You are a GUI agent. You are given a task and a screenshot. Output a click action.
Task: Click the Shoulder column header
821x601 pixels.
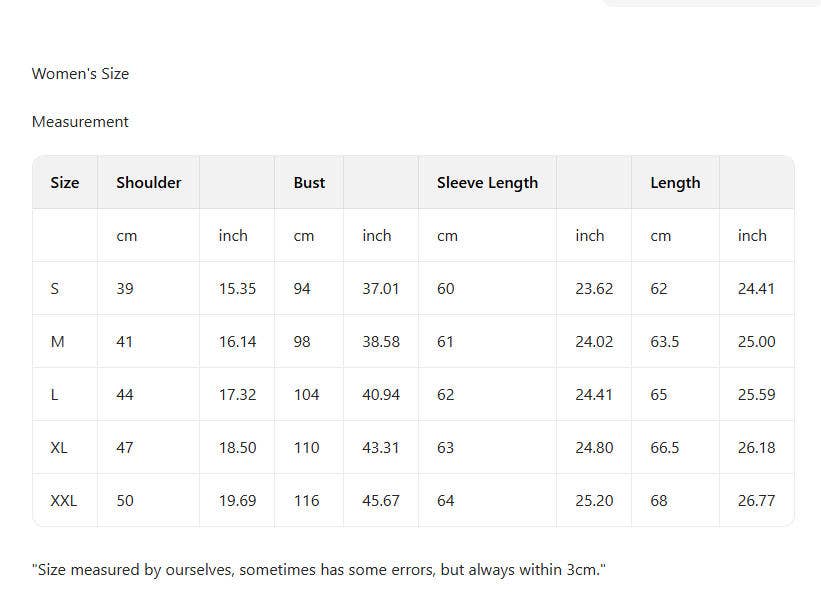(149, 183)
